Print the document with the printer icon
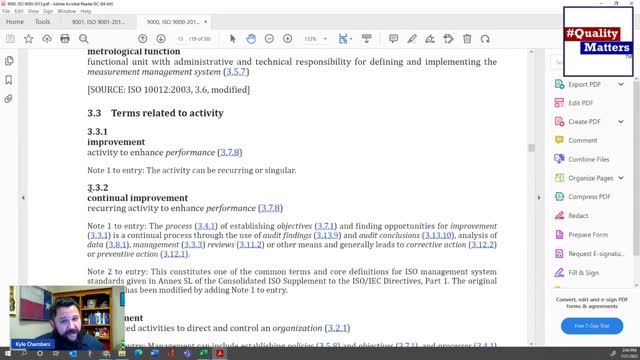Viewport: 640px width, 360px height. pyautogui.click(x=65, y=39)
